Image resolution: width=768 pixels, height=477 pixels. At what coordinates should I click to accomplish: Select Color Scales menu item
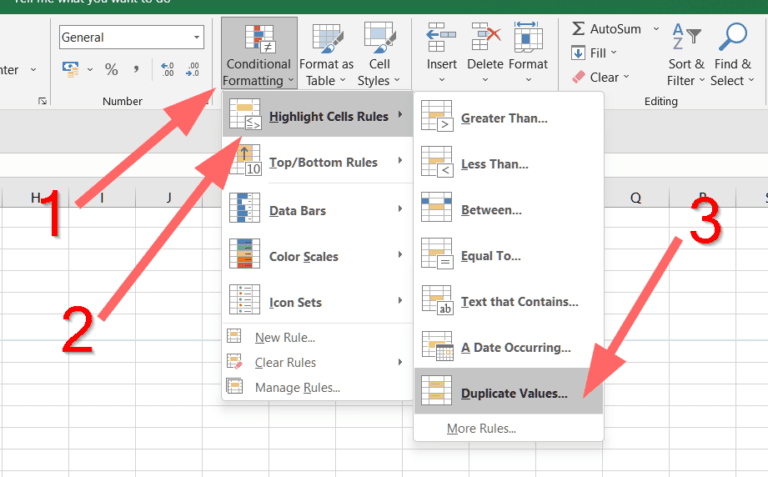pos(317,256)
